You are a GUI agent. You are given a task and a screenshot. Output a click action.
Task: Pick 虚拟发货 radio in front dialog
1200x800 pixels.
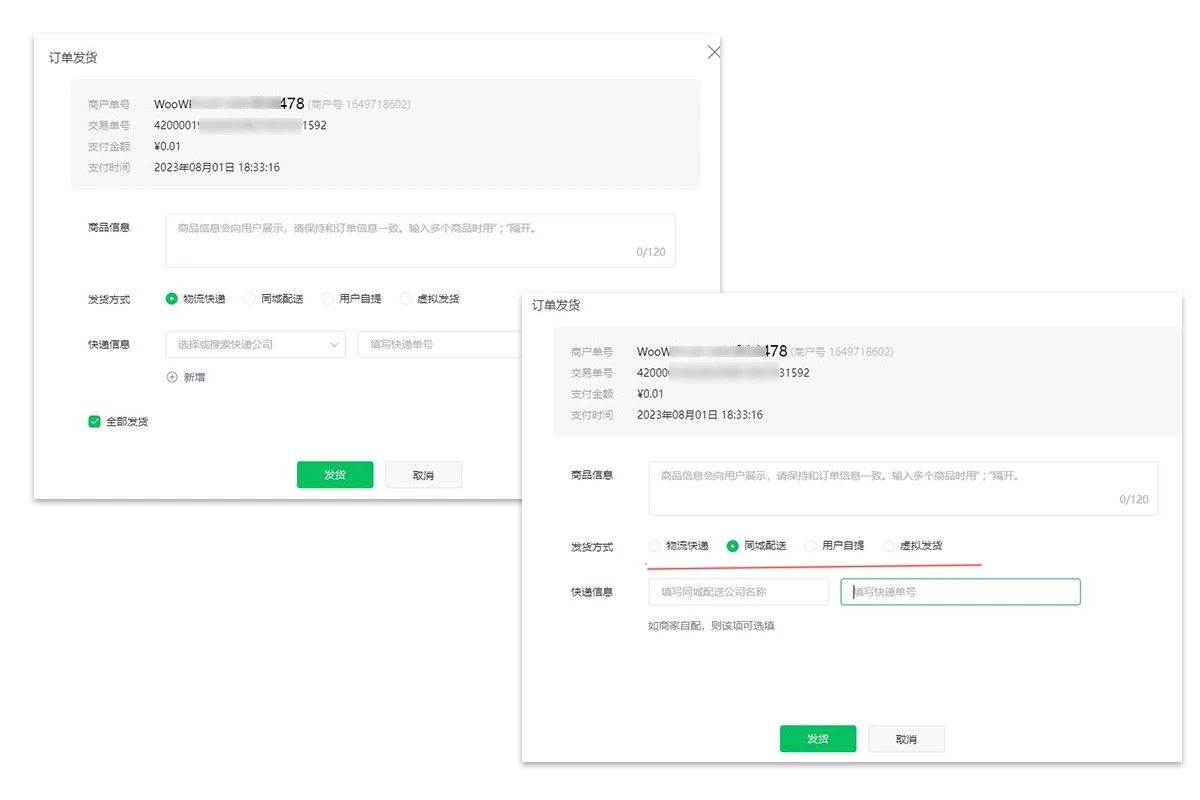pyautogui.click(x=888, y=546)
